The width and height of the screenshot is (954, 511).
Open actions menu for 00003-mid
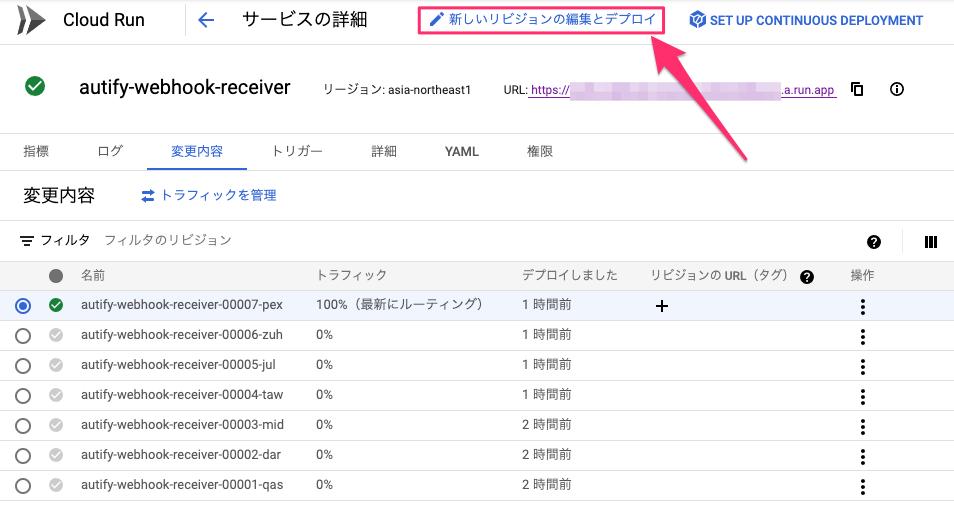click(863, 426)
